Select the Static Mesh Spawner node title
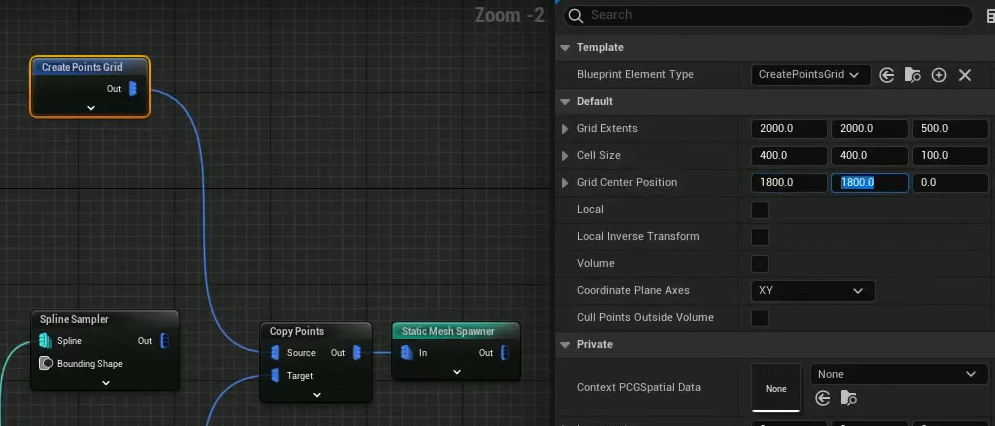 (448, 331)
